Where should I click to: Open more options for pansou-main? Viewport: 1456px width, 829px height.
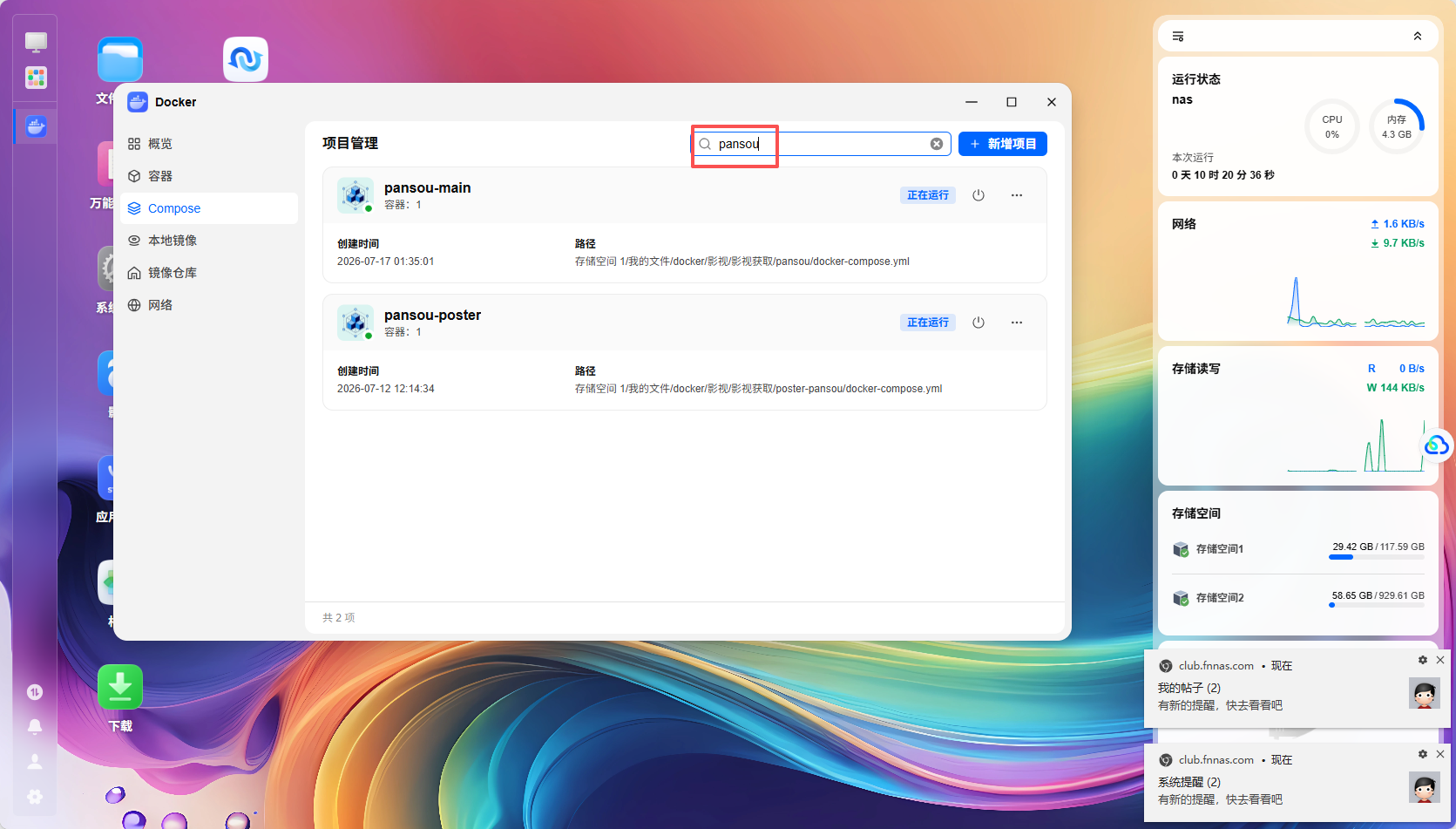point(1017,195)
